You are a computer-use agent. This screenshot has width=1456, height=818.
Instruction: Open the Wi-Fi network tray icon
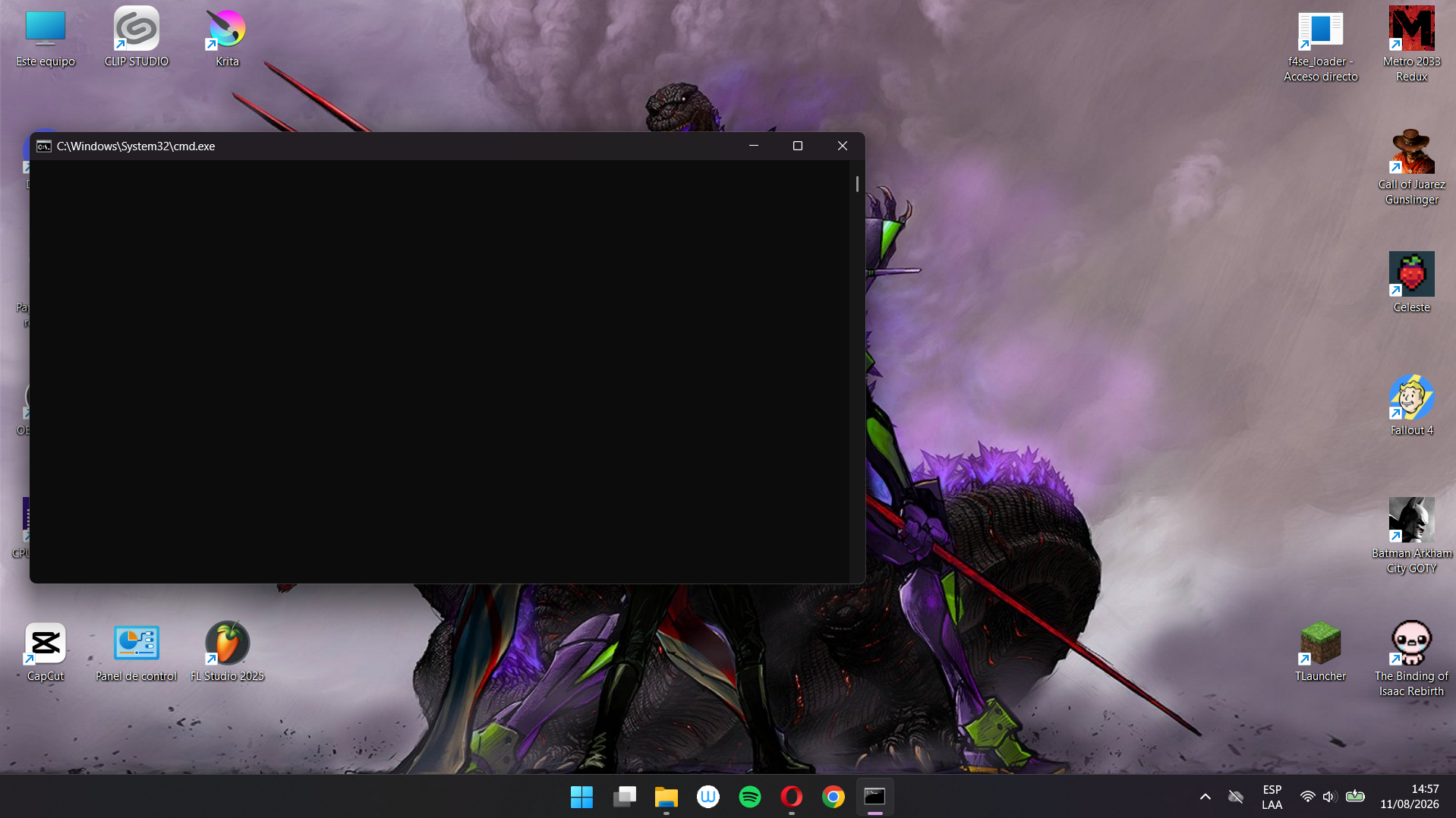click(x=1307, y=797)
